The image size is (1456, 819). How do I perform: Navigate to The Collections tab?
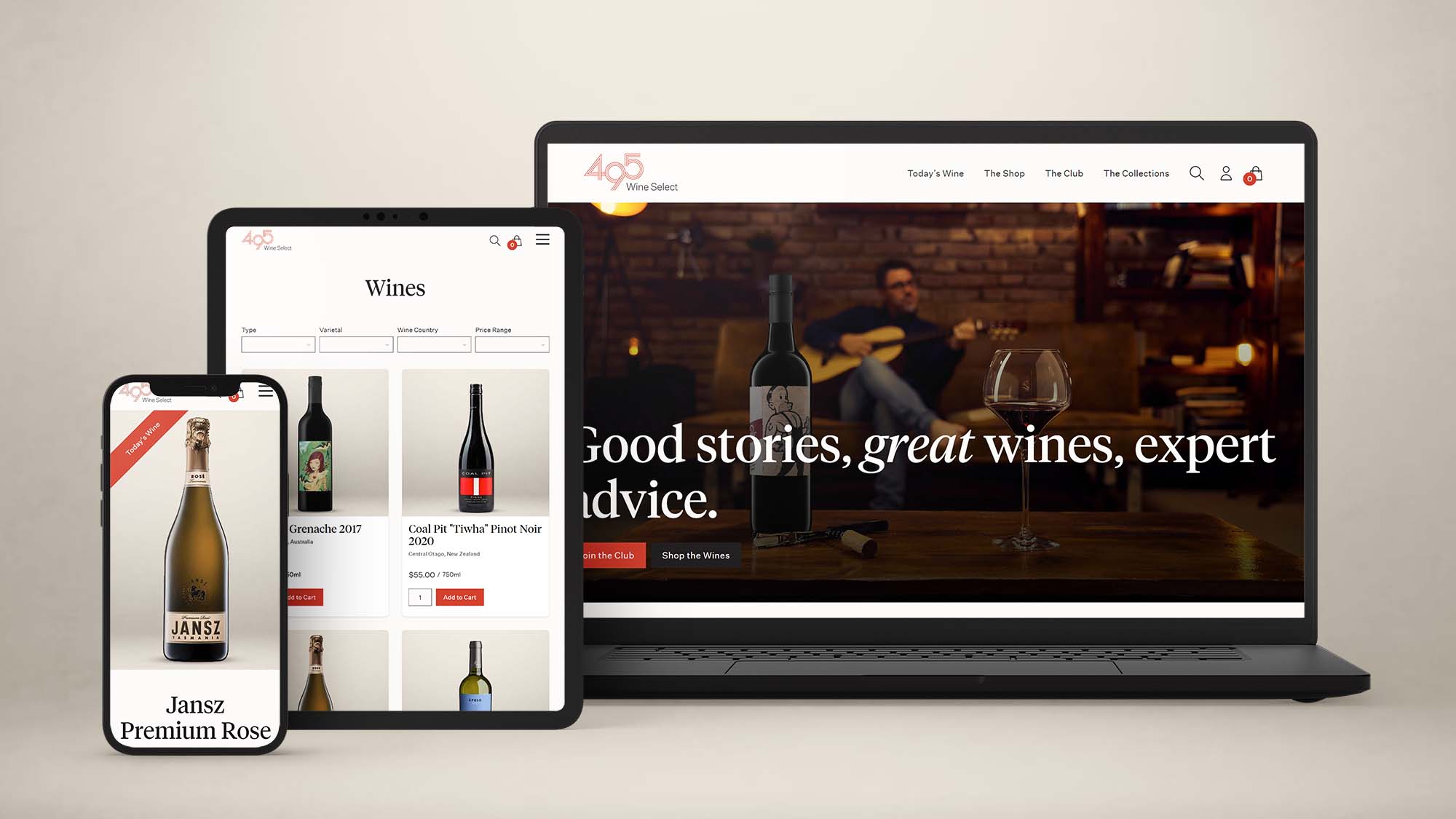(x=1135, y=175)
